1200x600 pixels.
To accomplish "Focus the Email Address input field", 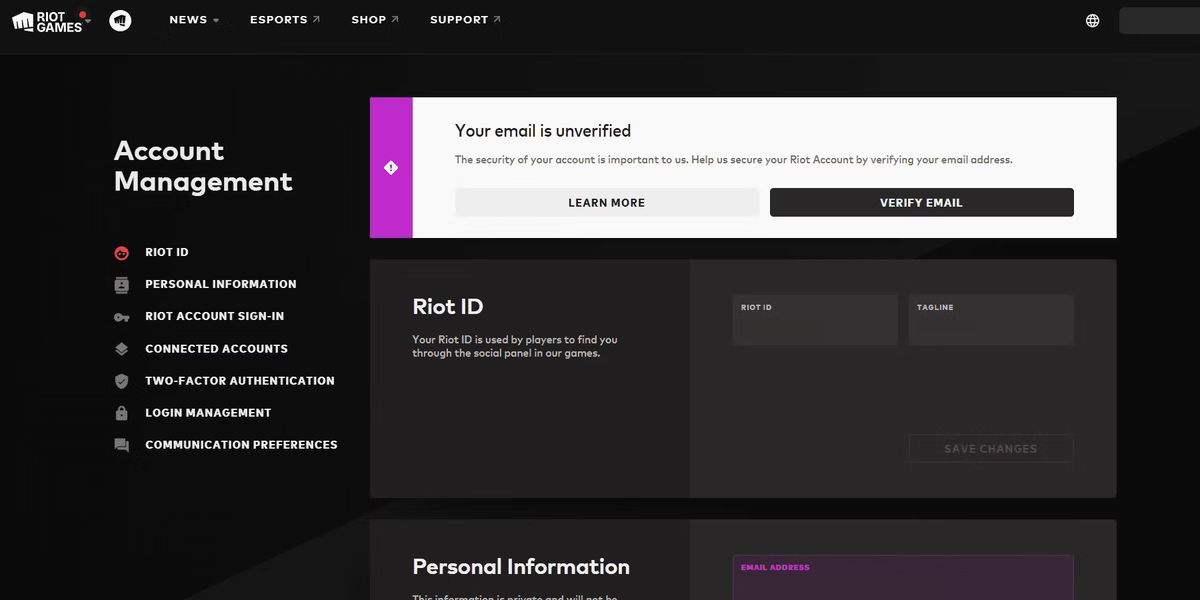I will (x=903, y=578).
